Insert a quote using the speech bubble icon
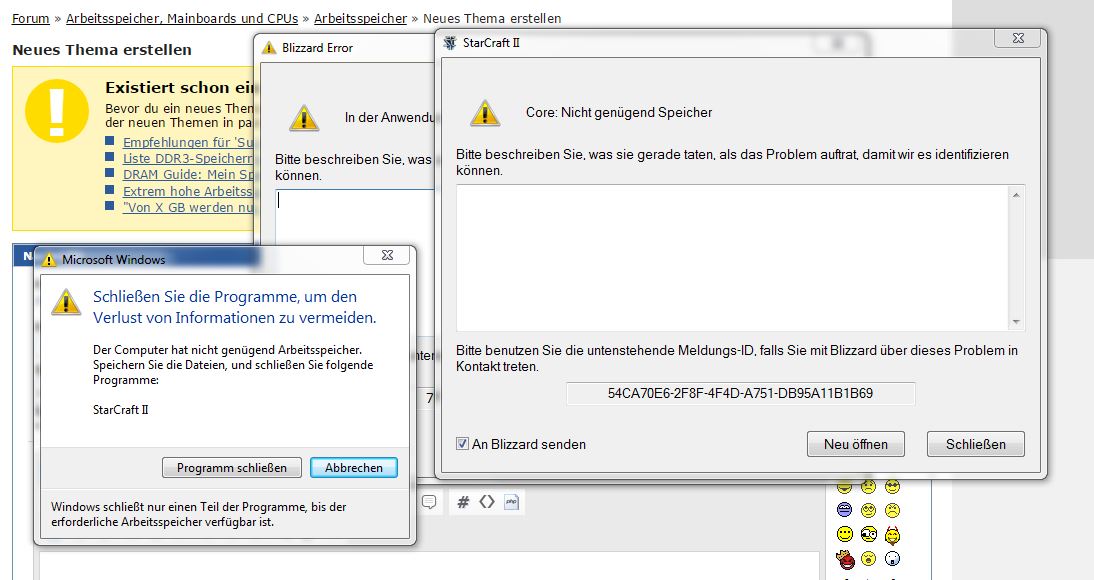 429,502
